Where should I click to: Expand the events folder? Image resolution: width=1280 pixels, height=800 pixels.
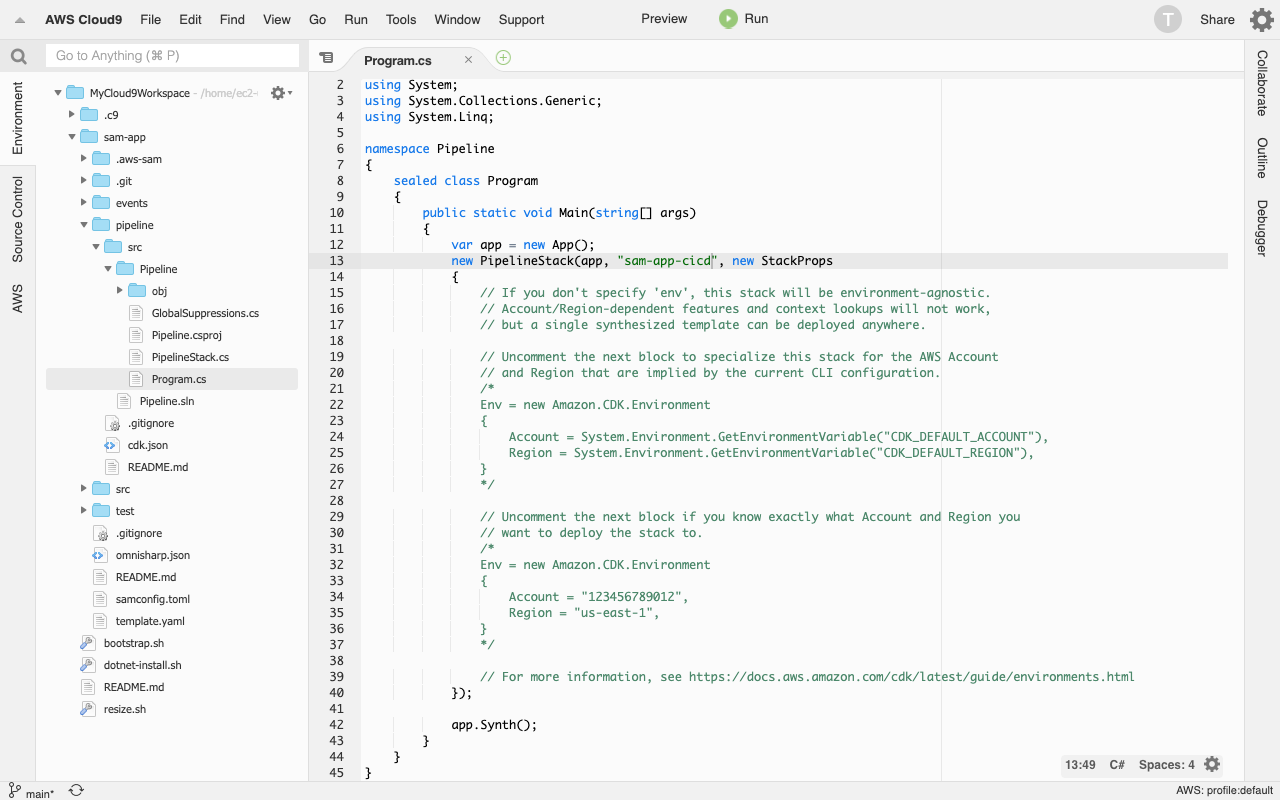(x=83, y=203)
